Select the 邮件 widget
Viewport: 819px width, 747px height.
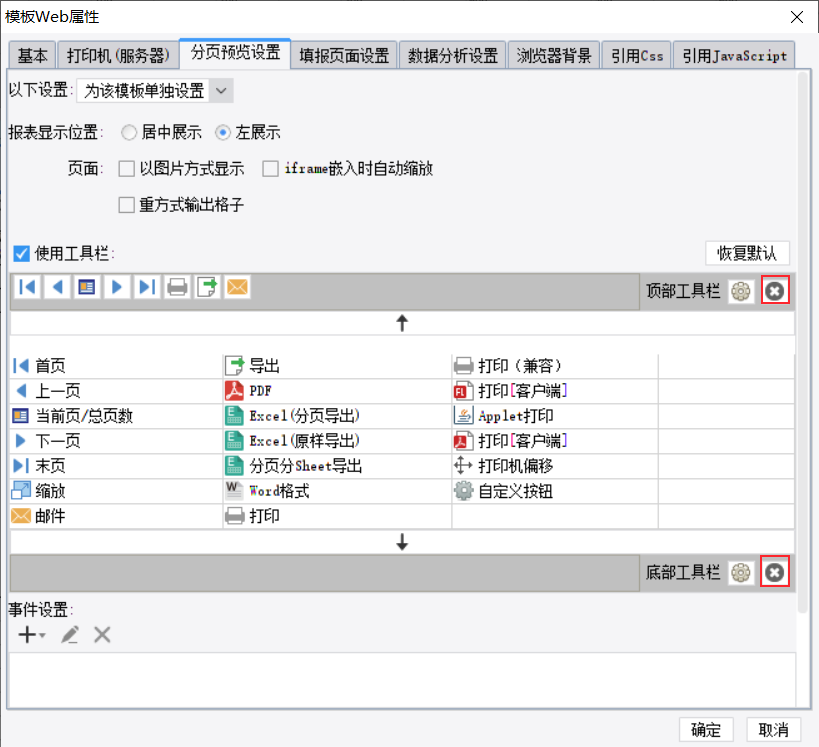tap(116, 516)
